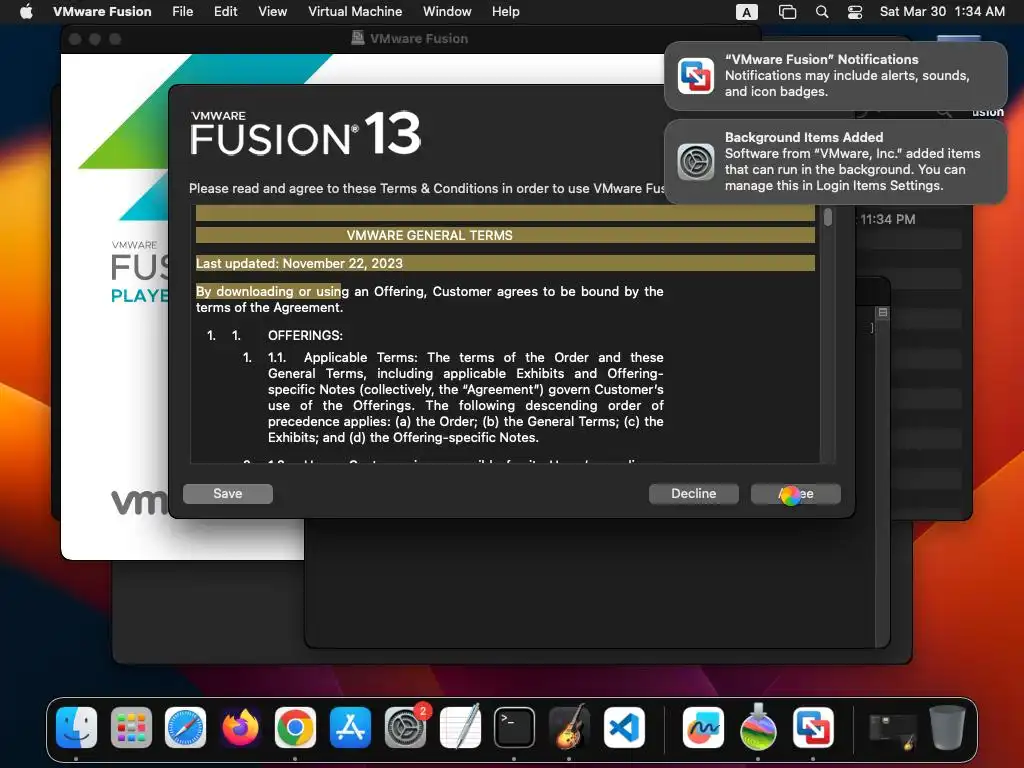Open Spotlight search icon
This screenshot has width=1024, height=768.
pos(822,12)
